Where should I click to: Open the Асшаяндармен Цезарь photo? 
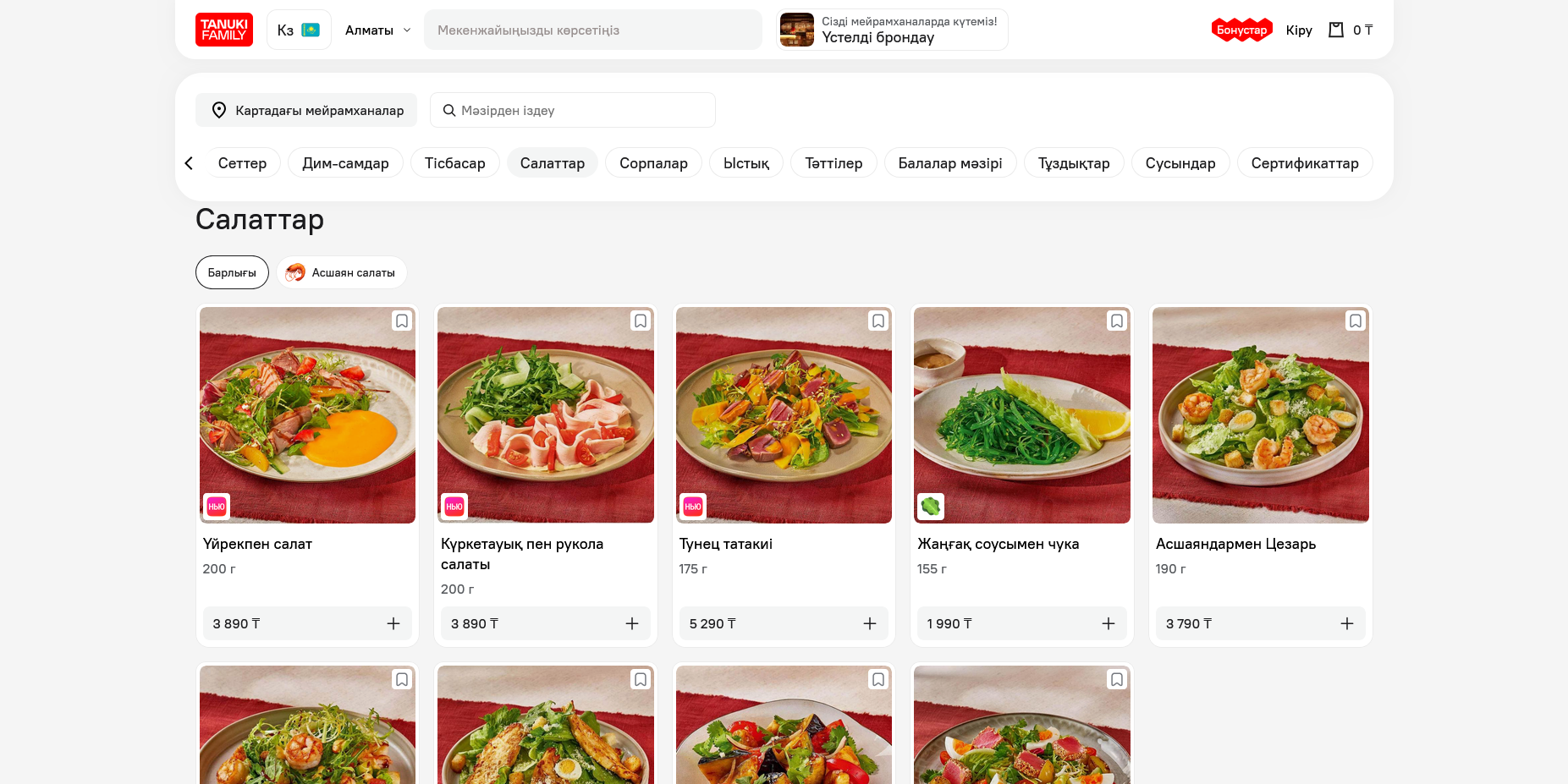[x=1261, y=415]
